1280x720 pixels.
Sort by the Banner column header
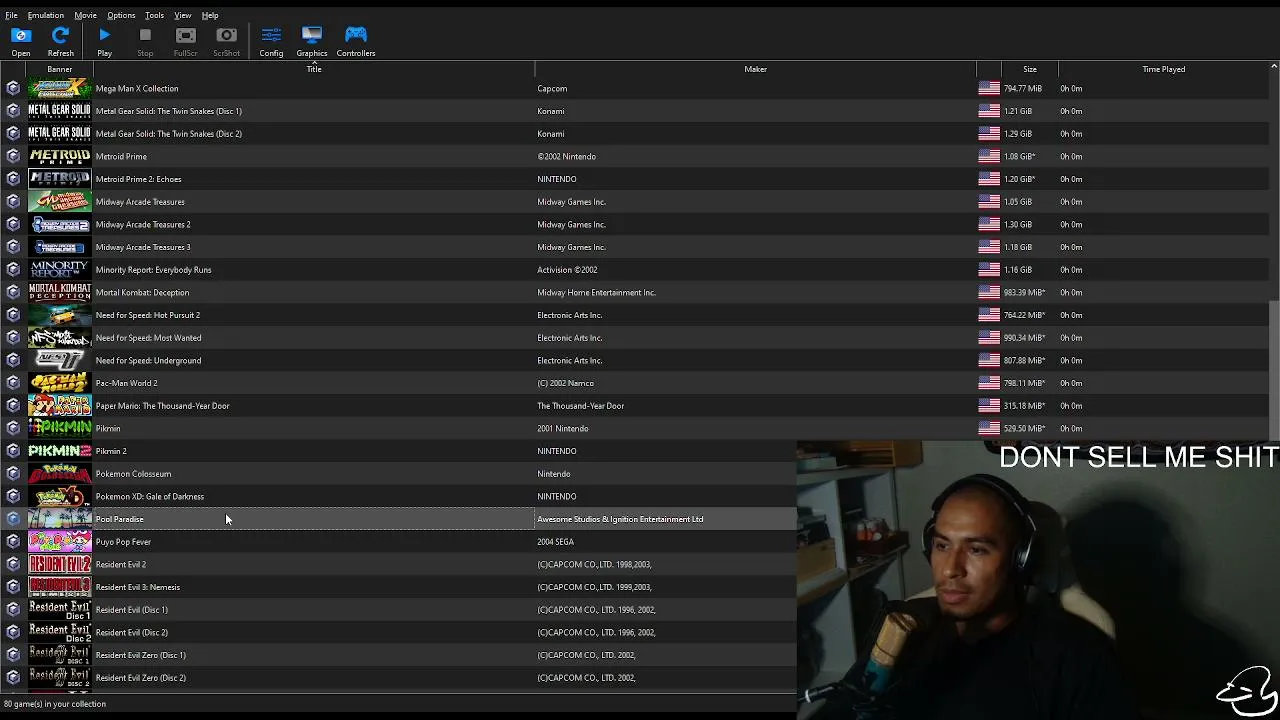coord(59,69)
